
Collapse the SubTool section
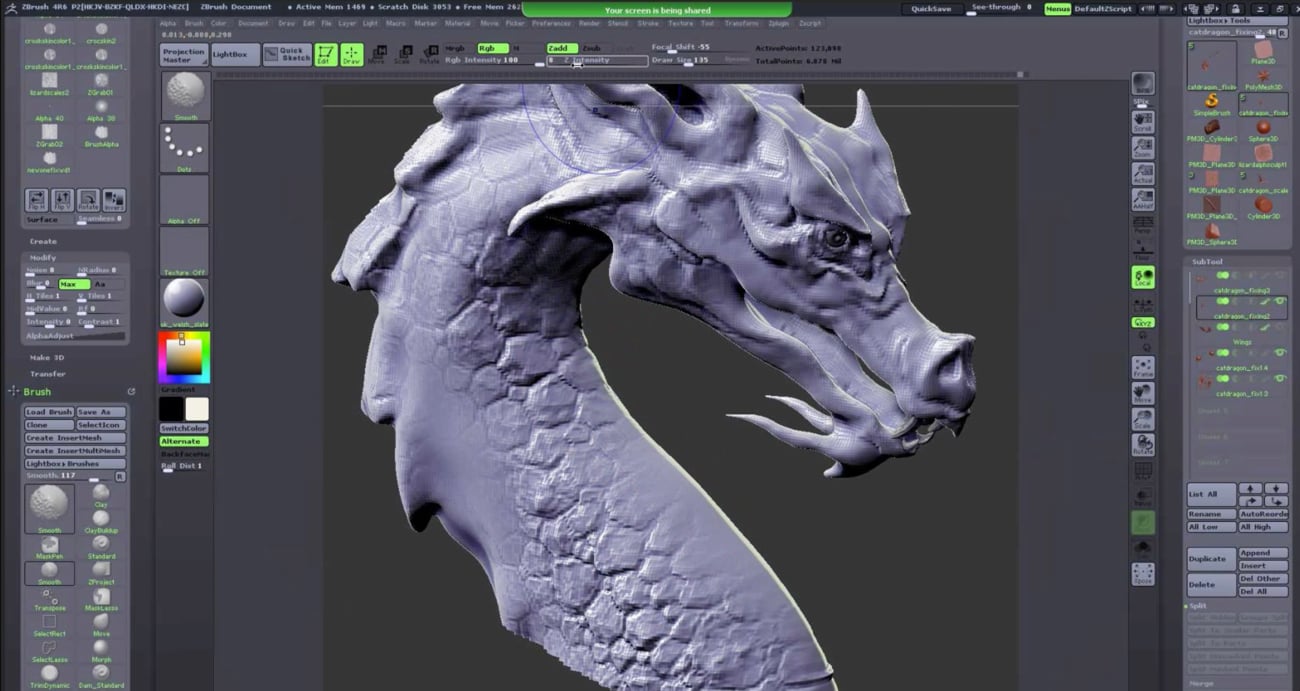tap(1207, 261)
